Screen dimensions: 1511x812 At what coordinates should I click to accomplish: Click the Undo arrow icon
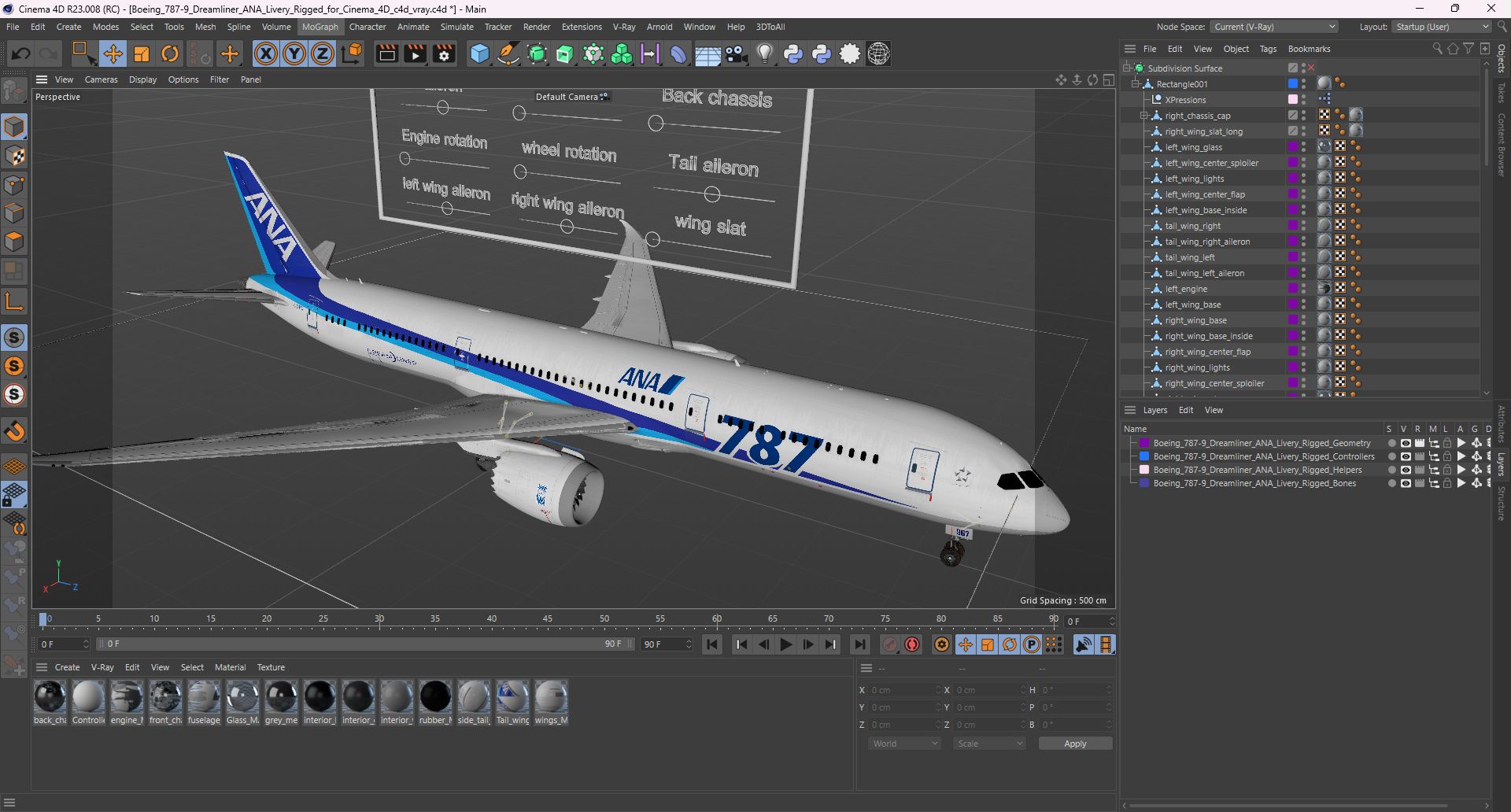21,54
